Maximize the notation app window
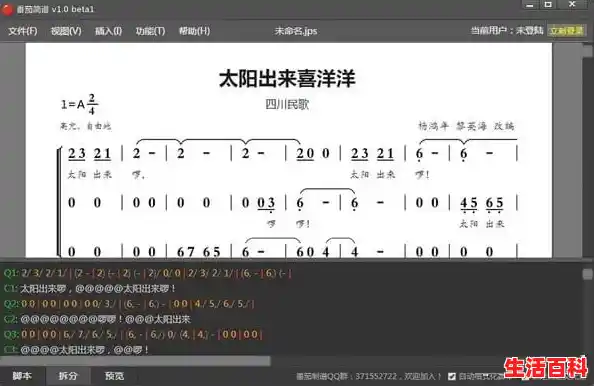 point(548,5)
